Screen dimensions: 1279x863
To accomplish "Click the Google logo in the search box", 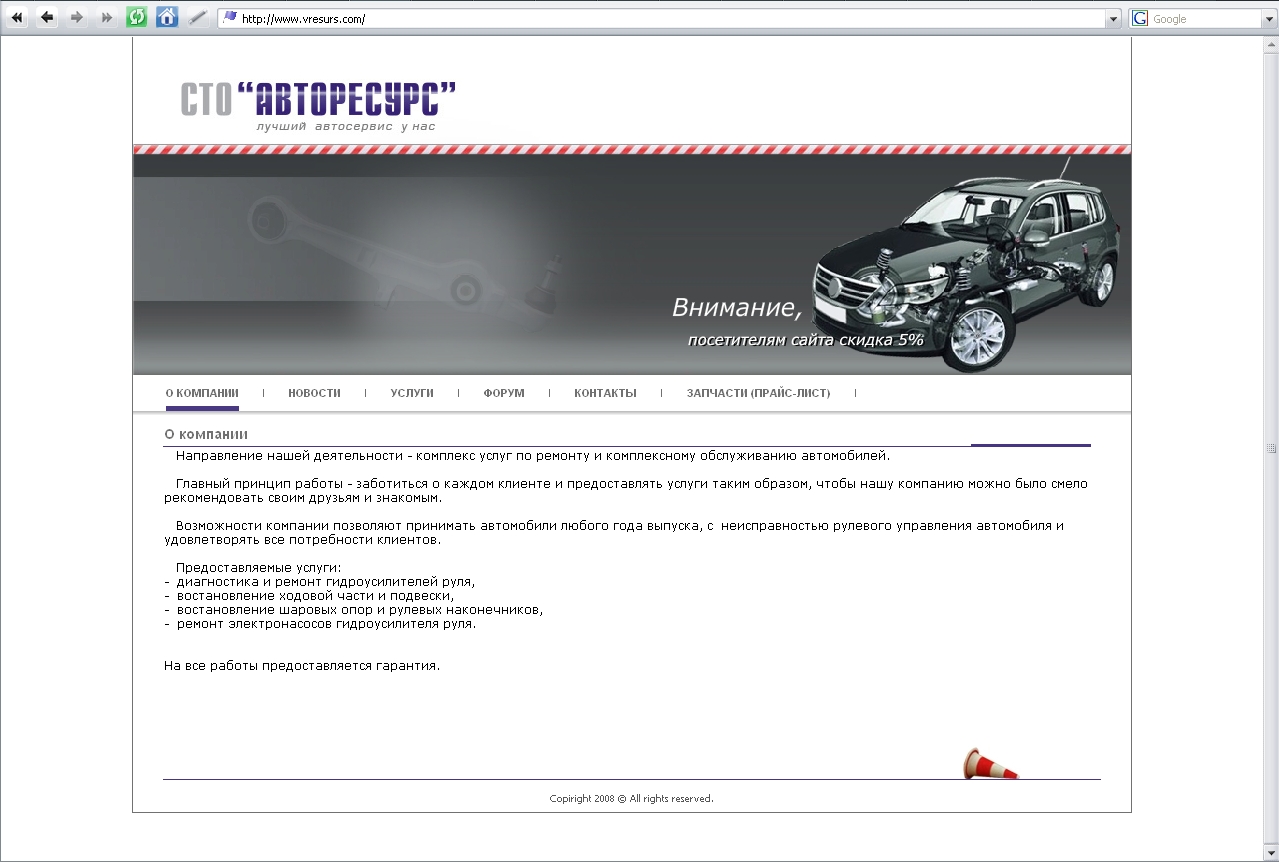I will (x=1139, y=18).
